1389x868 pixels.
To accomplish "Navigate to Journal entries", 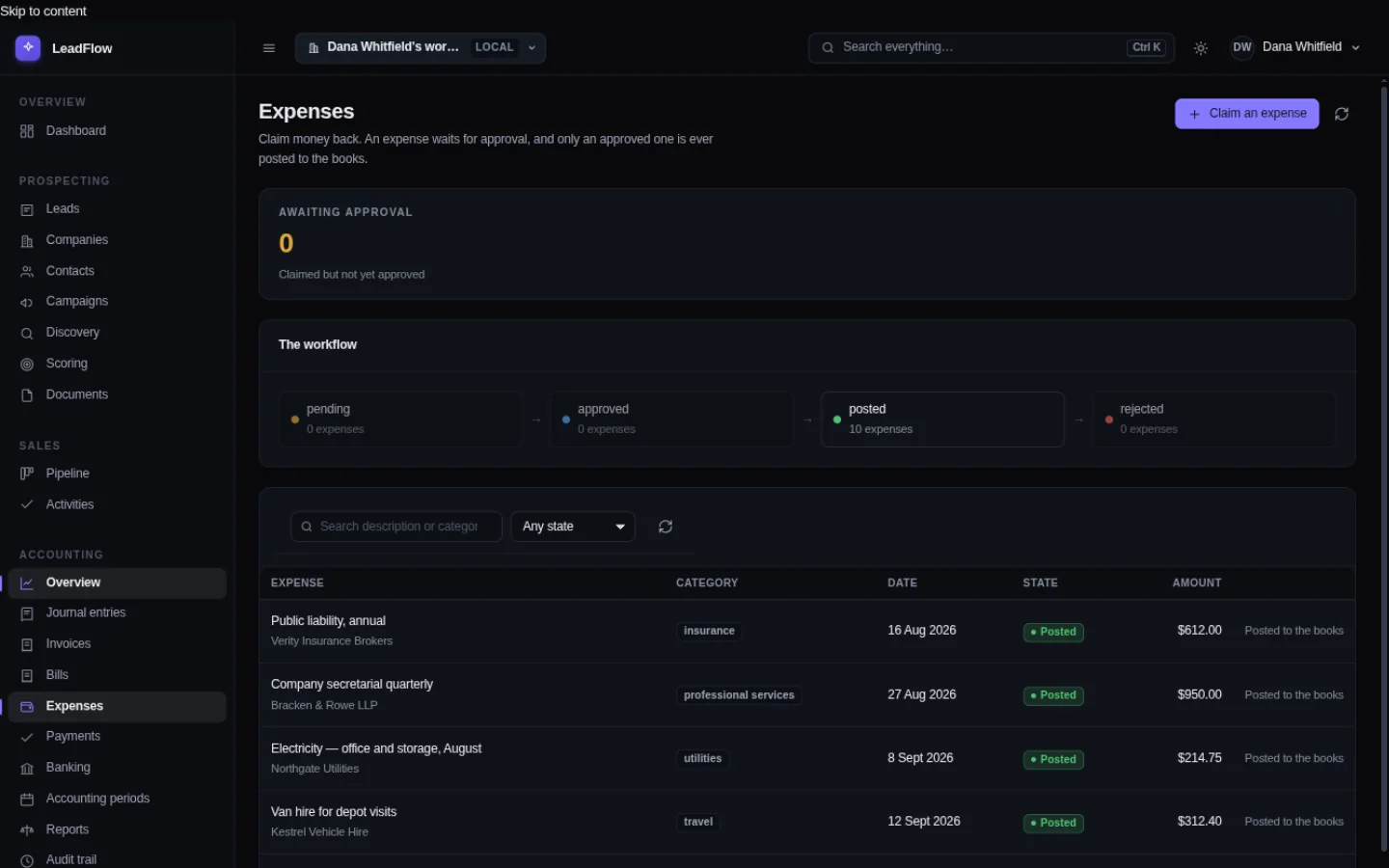I will click(x=117, y=613).
